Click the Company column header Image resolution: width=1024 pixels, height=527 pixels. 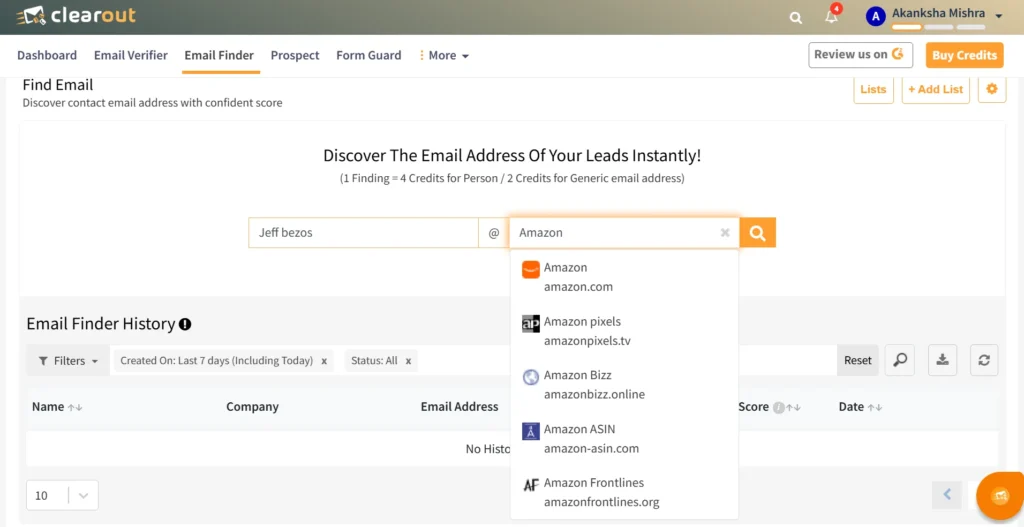[252, 407]
